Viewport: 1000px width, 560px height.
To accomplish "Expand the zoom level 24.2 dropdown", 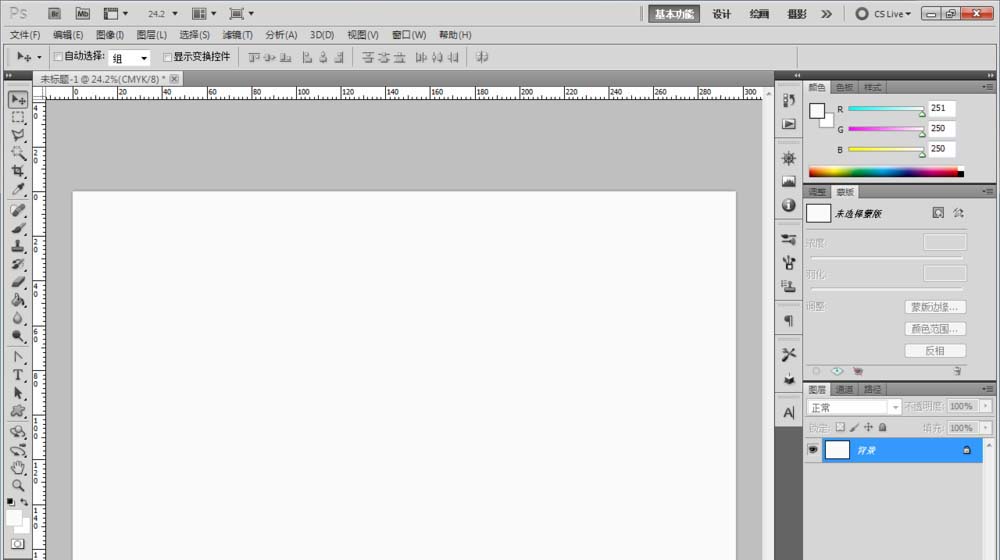I will click(x=163, y=14).
